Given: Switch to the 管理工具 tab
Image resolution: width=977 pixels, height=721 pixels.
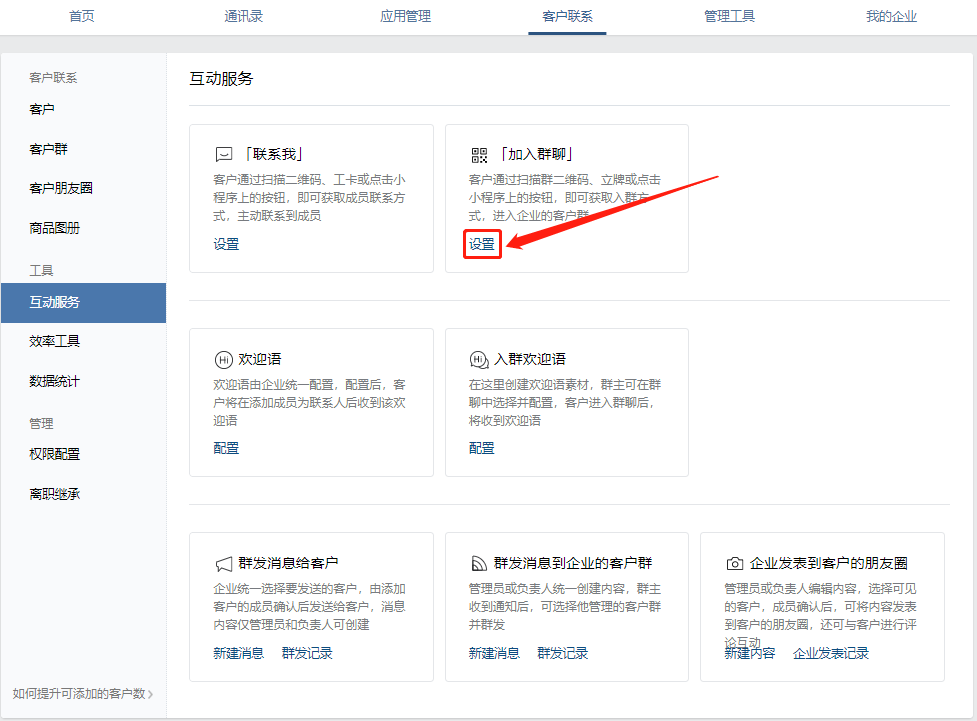Looking at the screenshot, I should pos(729,17).
